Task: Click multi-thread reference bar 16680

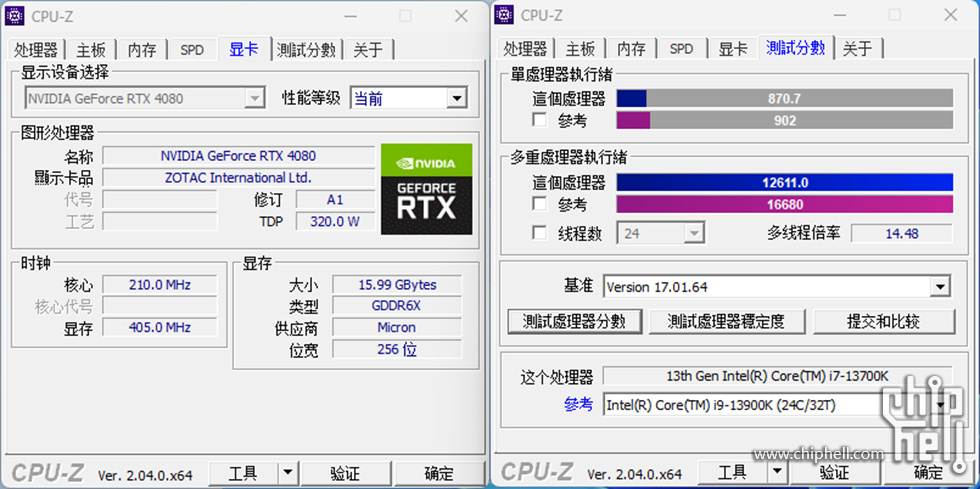Action: [x=784, y=204]
